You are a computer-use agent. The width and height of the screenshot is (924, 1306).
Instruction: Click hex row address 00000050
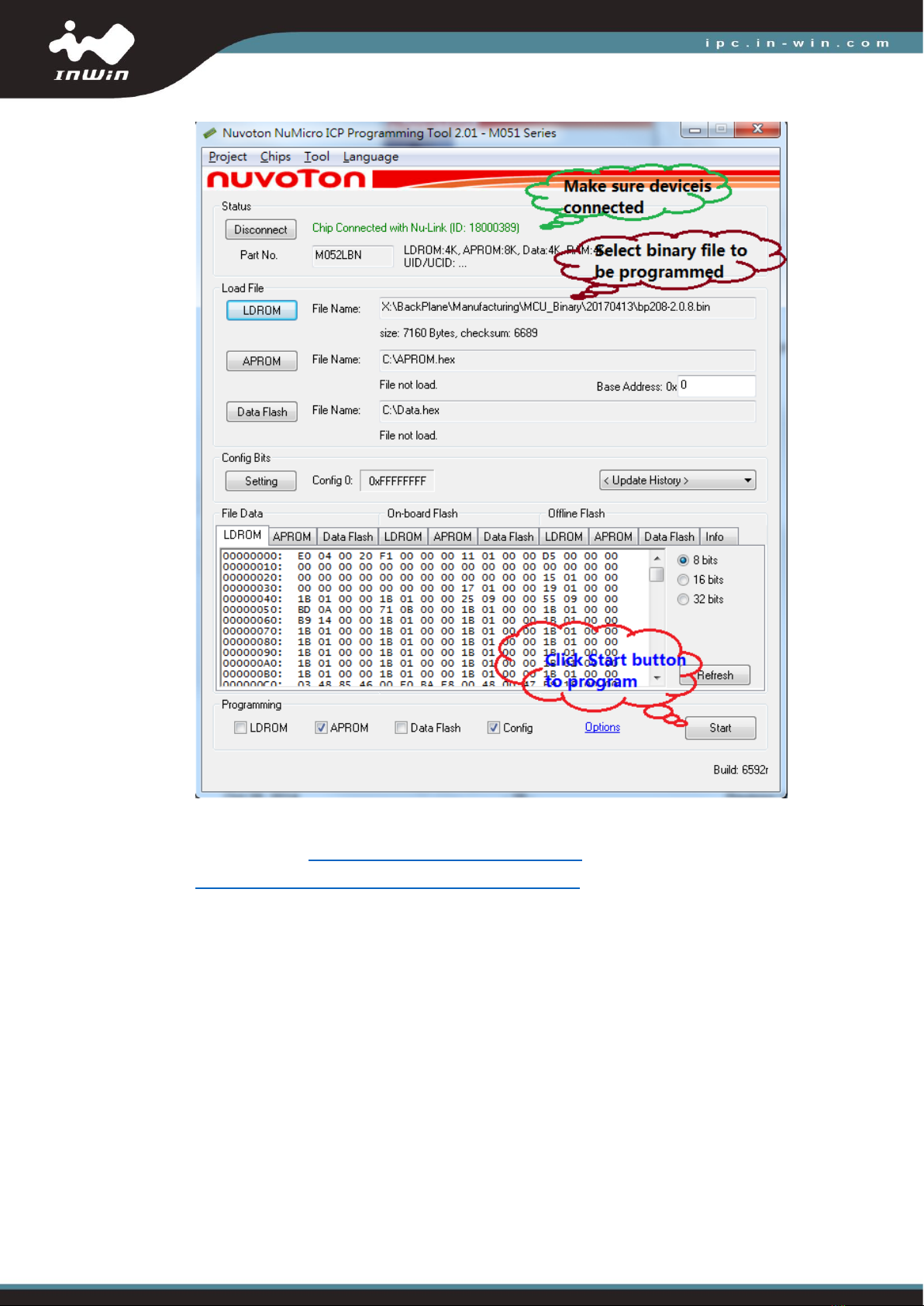tap(253, 610)
